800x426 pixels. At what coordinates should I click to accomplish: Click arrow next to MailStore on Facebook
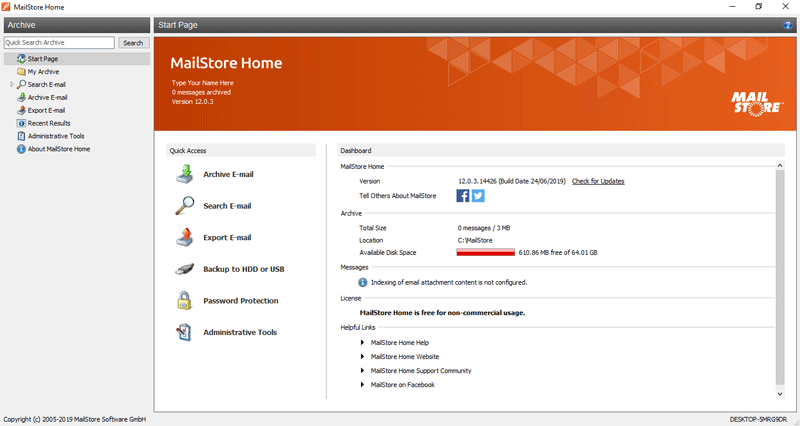(x=362, y=385)
